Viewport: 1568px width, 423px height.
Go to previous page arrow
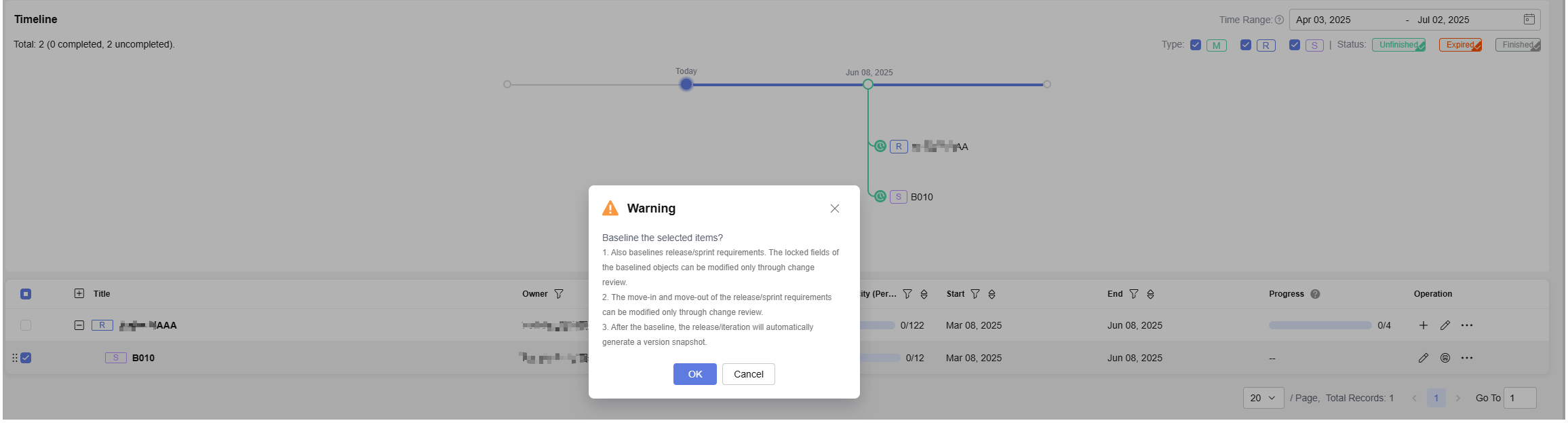click(1414, 398)
